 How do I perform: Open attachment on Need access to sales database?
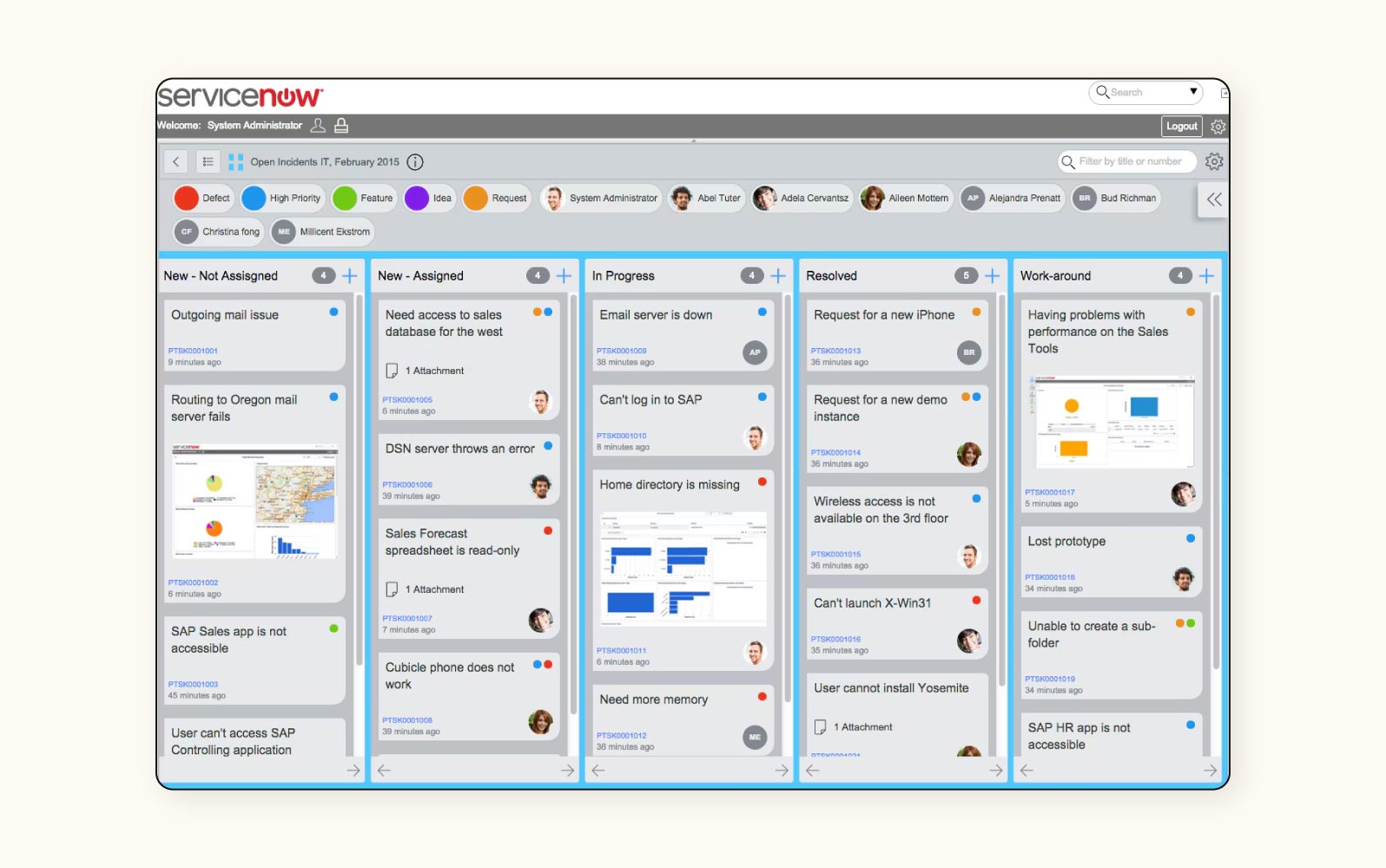click(425, 371)
